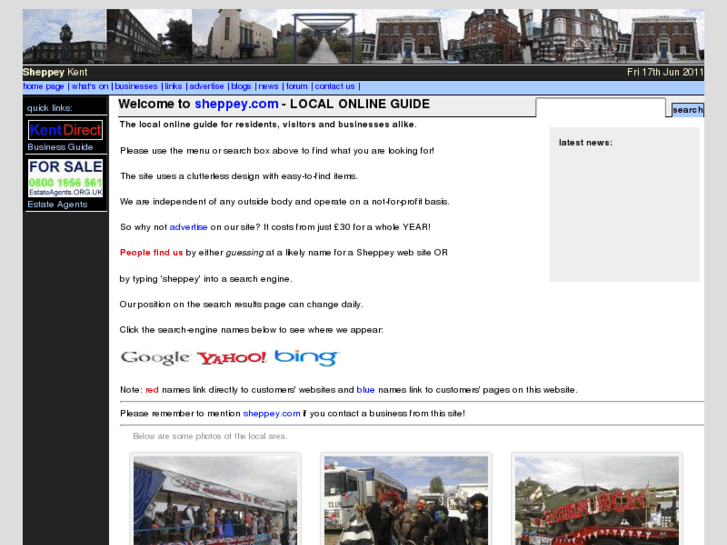Click the Sheppey Kent site title
727x545 pixels.
(x=55, y=72)
